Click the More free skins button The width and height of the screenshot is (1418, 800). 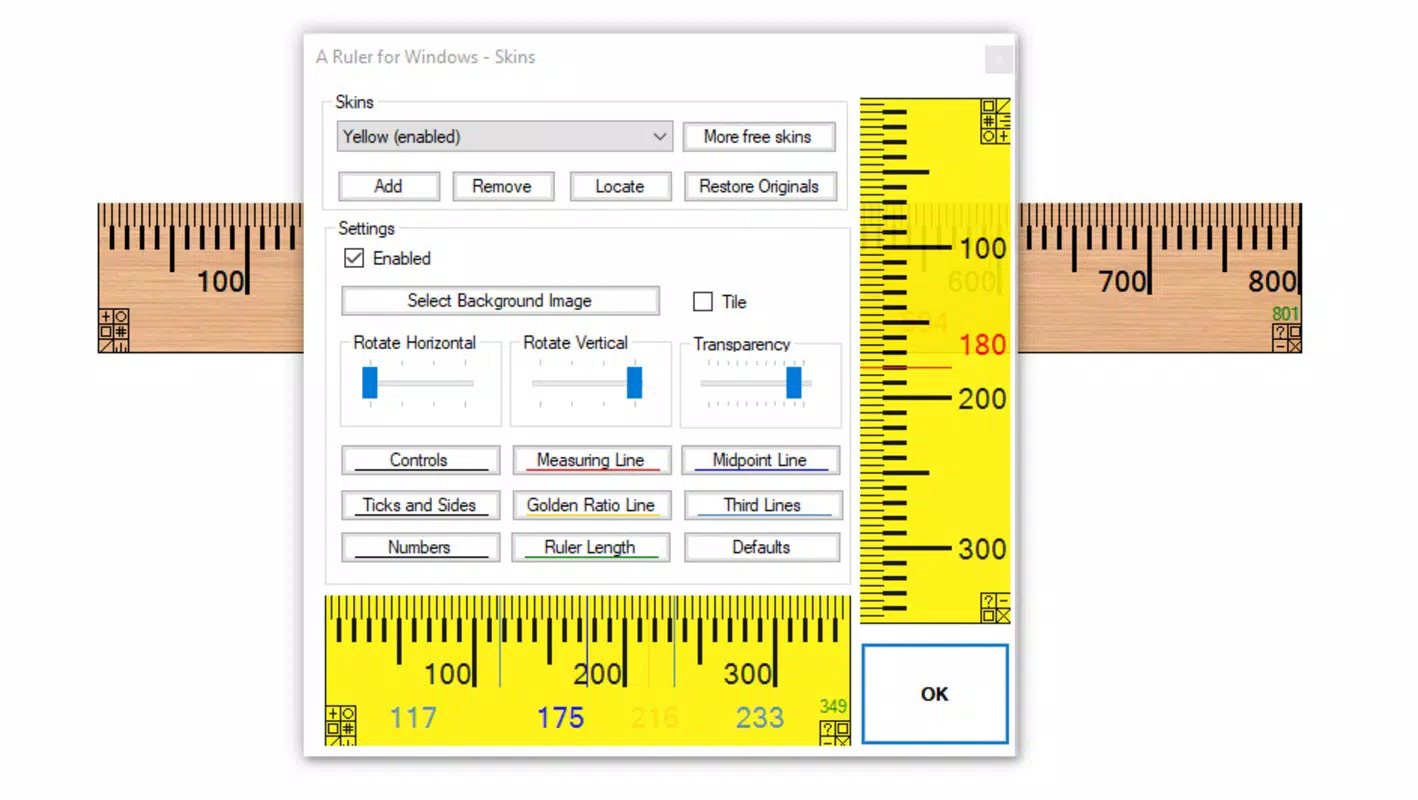(x=758, y=137)
